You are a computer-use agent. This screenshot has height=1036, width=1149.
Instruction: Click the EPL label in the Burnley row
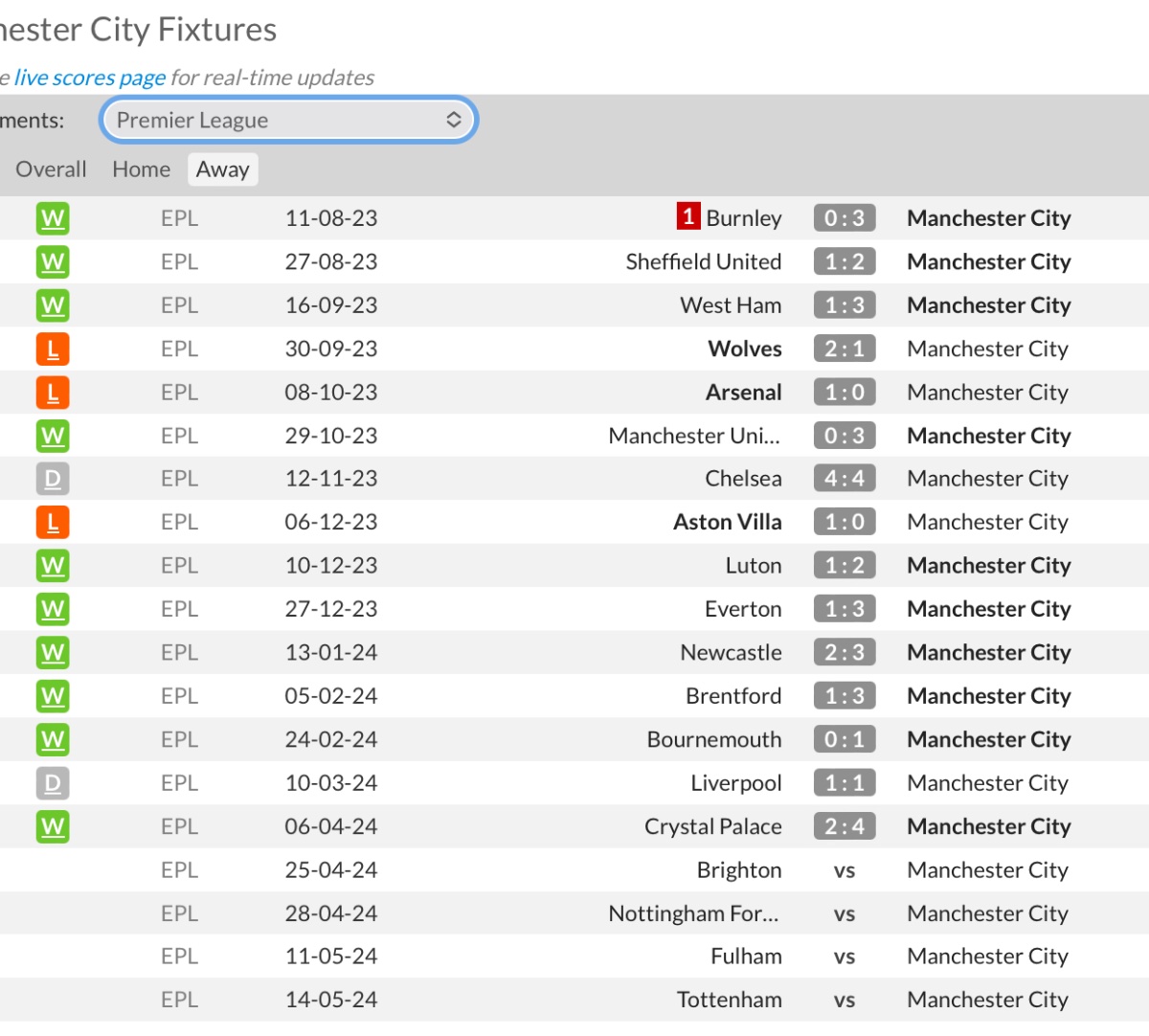click(x=180, y=218)
